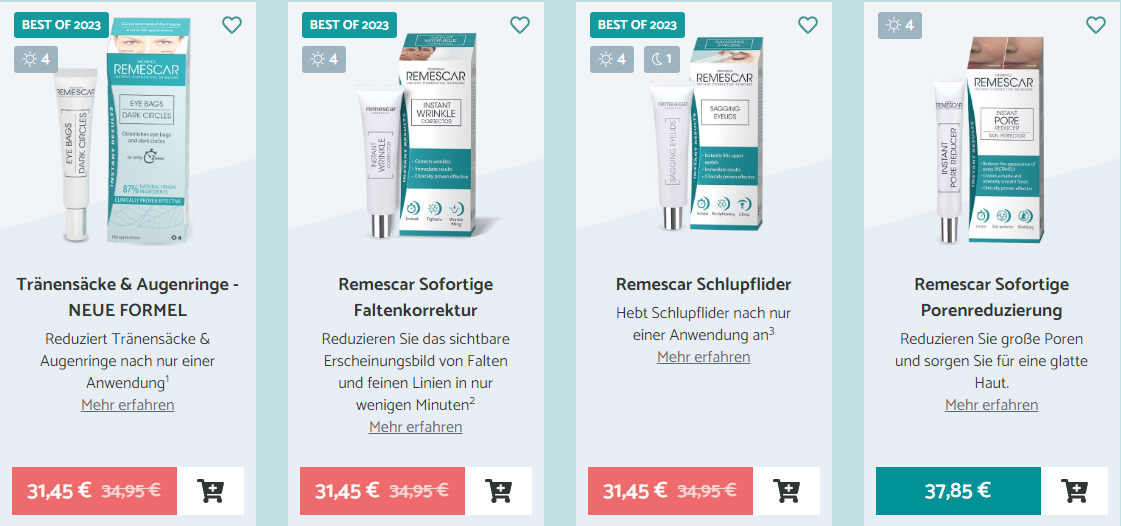Save Sofortige Porenreduzierung to wishlist
1121x526 pixels.
[x=1096, y=25]
